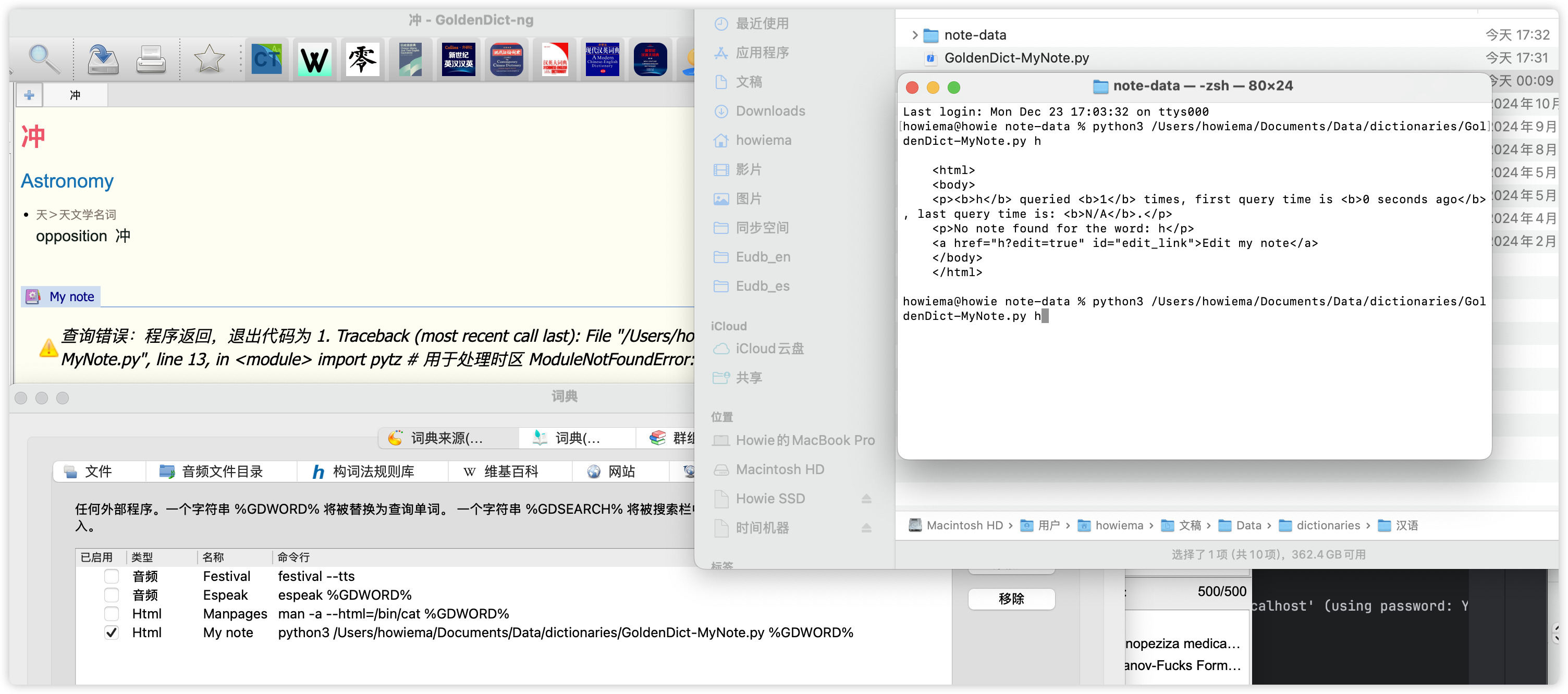This screenshot has width=1568, height=694.
Task: Open 应用程序 in Finder sidebar
Action: pos(762,53)
